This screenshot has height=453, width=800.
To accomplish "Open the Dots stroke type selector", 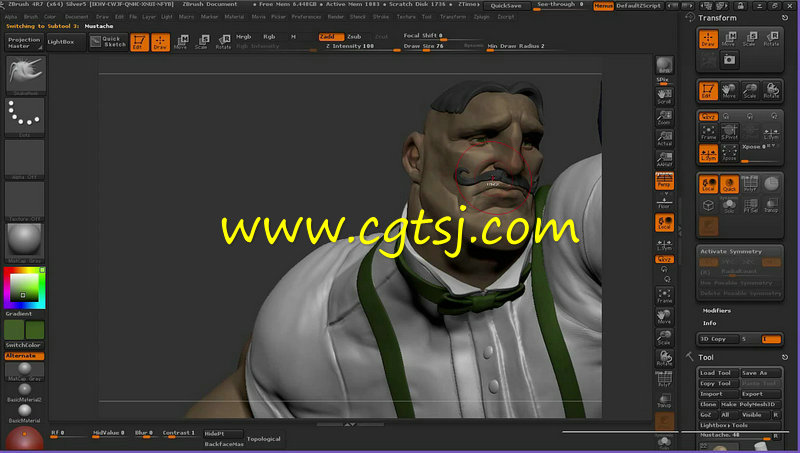I will (x=25, y=117).
